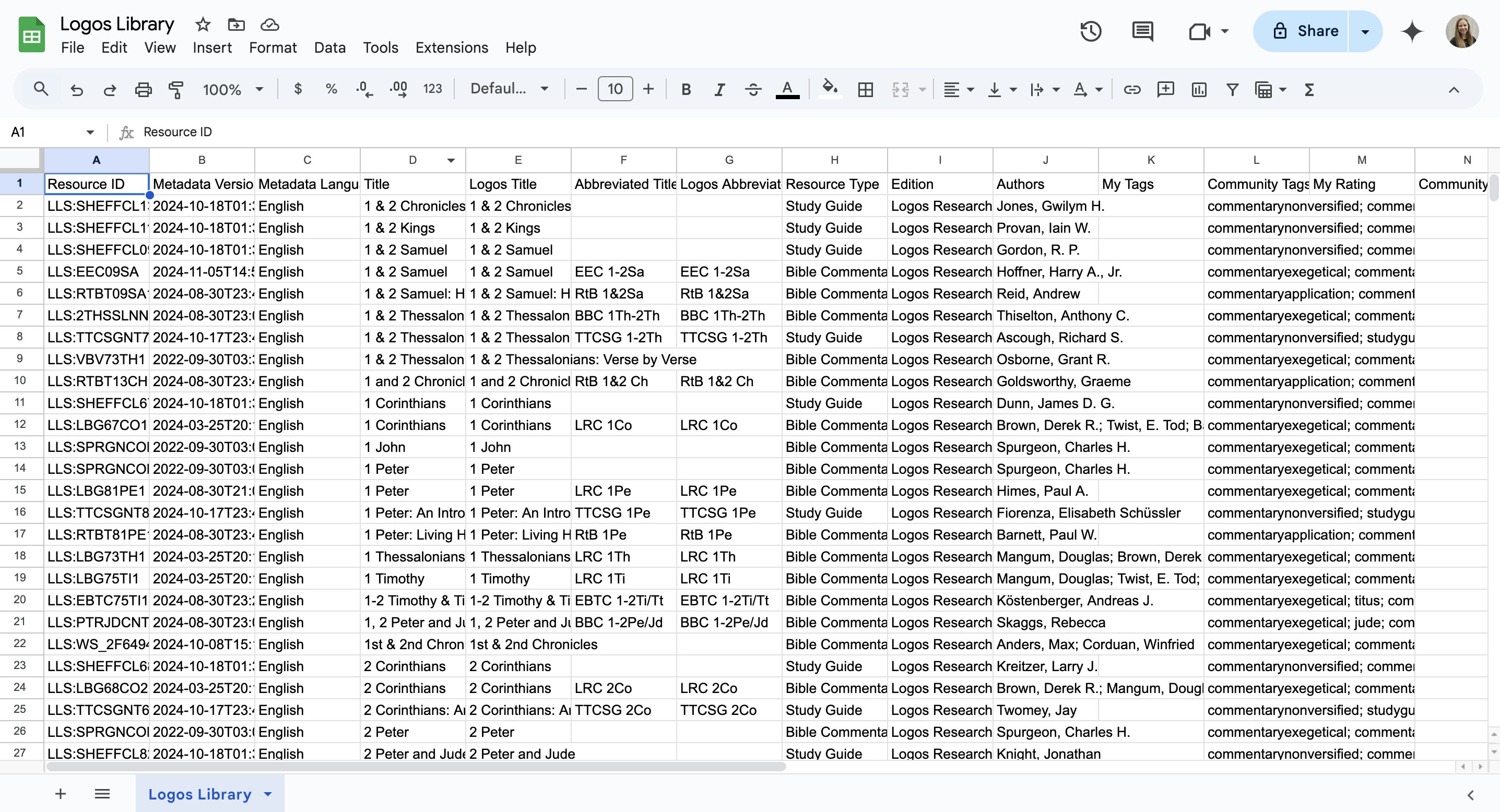Open the font family dropdown

[509, 89]
